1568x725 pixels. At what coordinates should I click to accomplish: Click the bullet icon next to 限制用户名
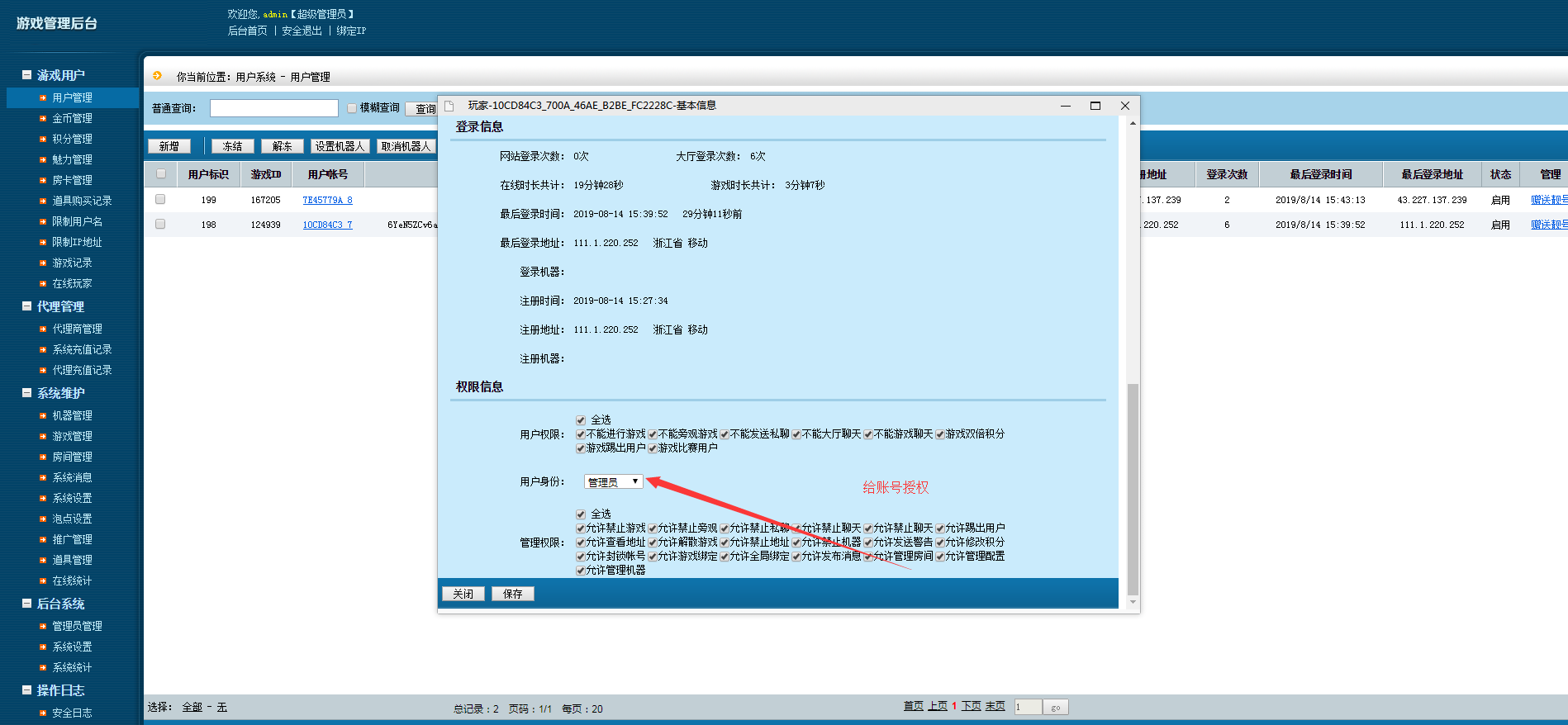(43, 221)
